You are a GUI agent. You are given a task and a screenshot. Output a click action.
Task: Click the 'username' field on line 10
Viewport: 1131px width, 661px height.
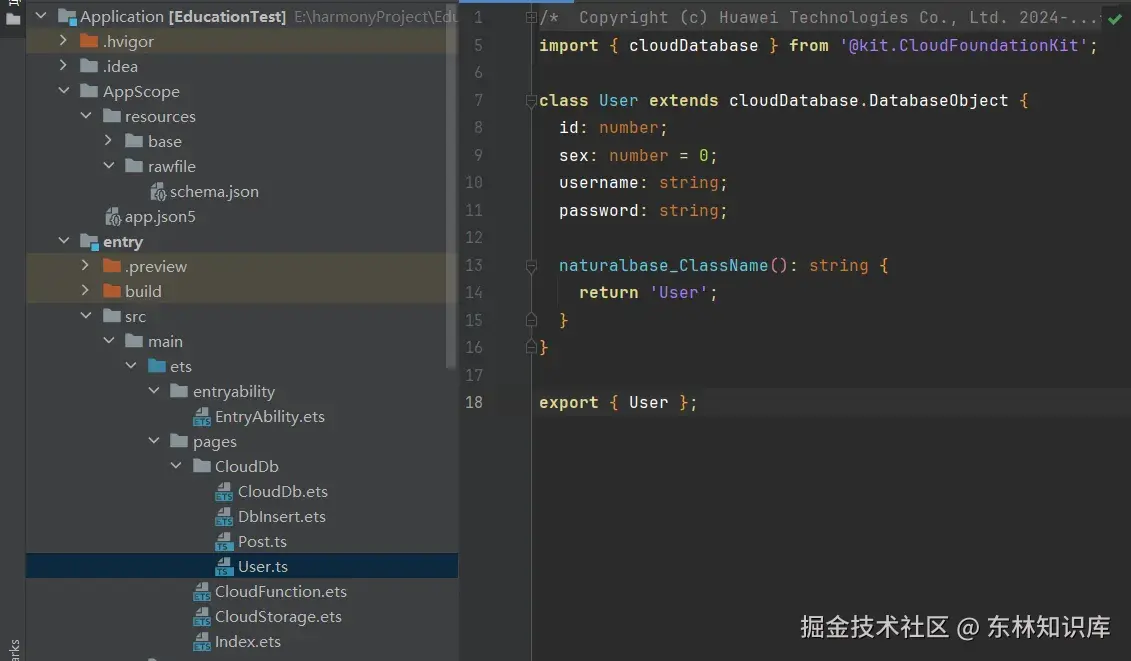(x=599, y=183)
